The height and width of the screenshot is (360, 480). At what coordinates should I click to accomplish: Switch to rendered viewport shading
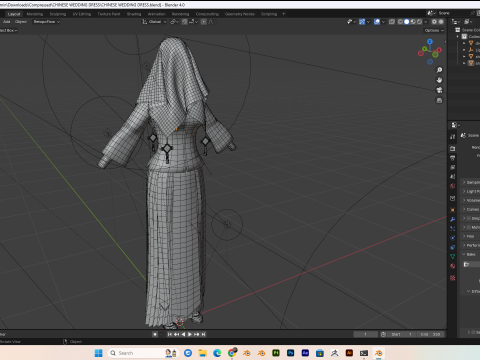coord(419,22)
